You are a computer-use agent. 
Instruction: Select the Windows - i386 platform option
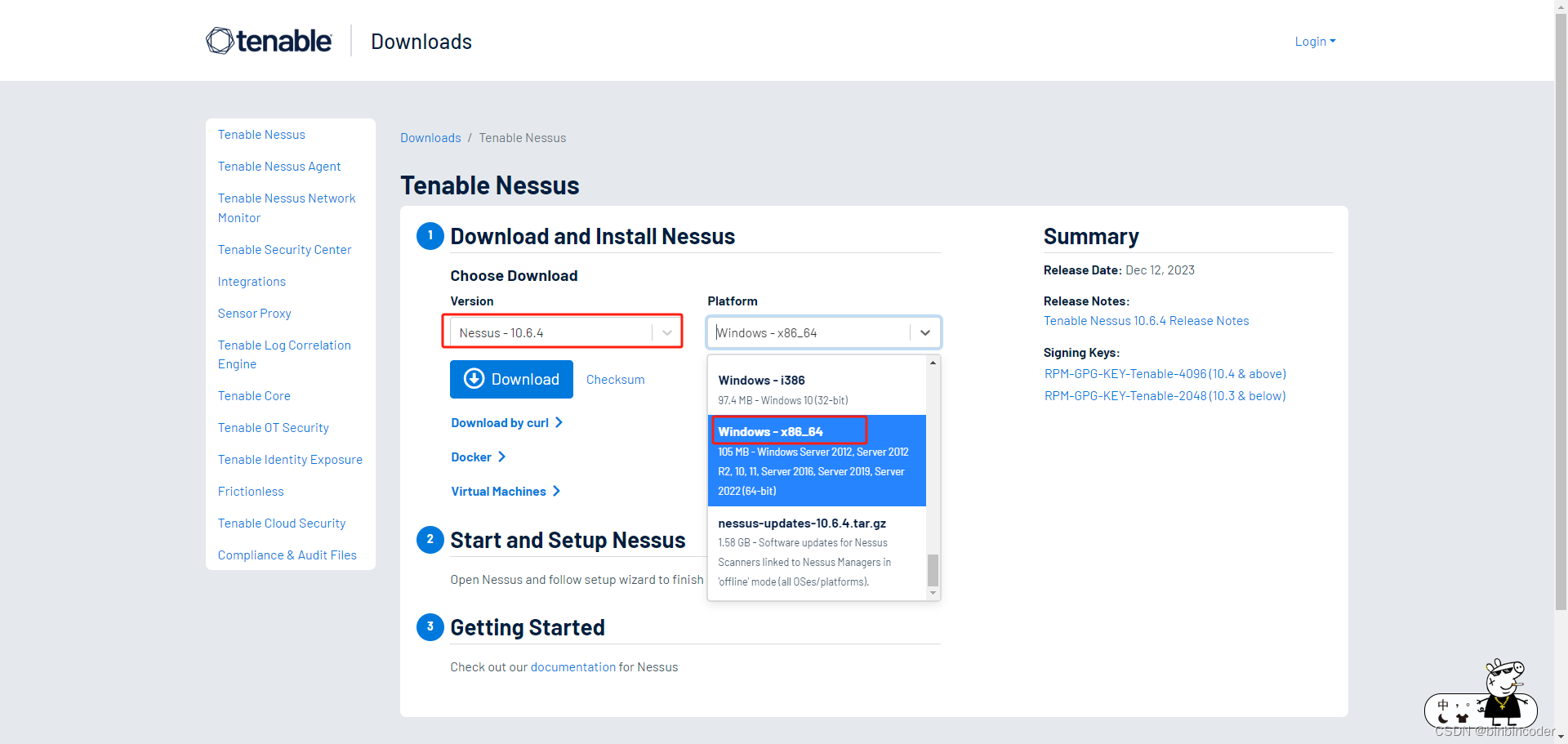click(x=817, y=390)
